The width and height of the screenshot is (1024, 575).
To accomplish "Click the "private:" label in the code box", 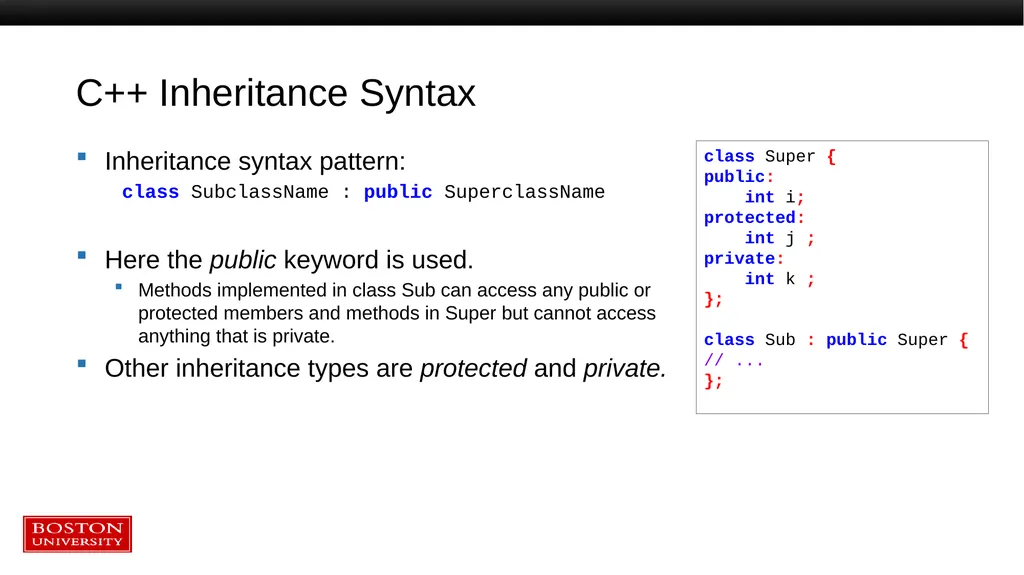I will click(x=743, y=259).
